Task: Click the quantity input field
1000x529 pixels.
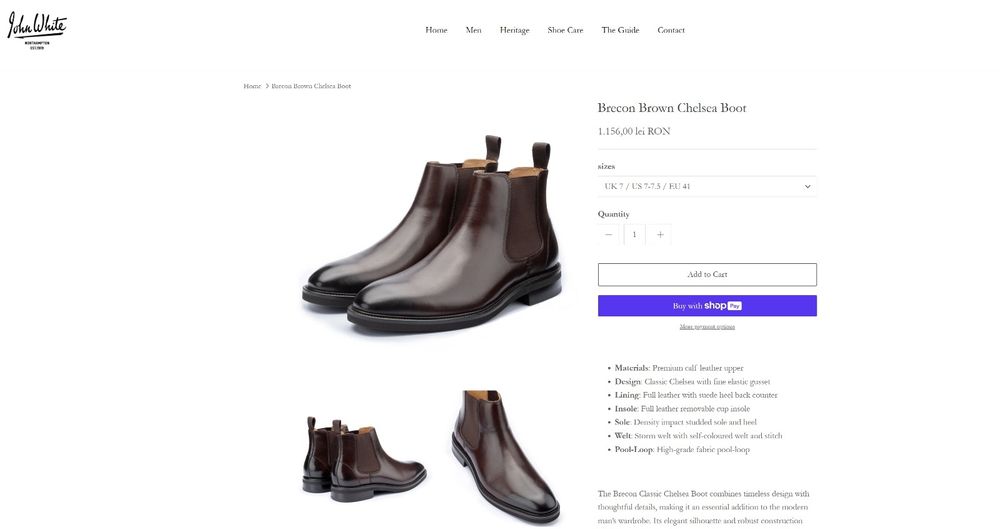Action: coord(634,235)
